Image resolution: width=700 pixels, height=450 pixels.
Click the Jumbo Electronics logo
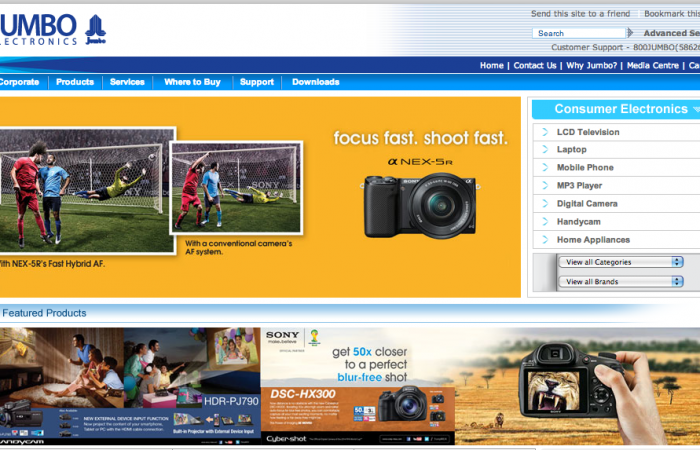point(53,29)
